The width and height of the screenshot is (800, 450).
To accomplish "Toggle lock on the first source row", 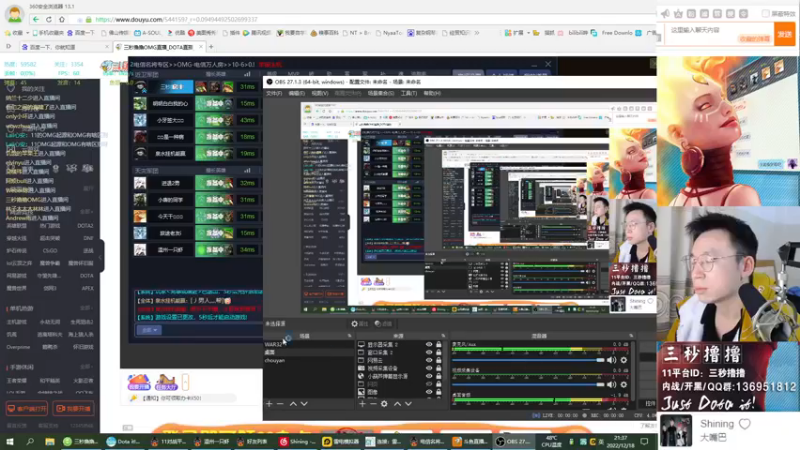I will click(438, 344).
